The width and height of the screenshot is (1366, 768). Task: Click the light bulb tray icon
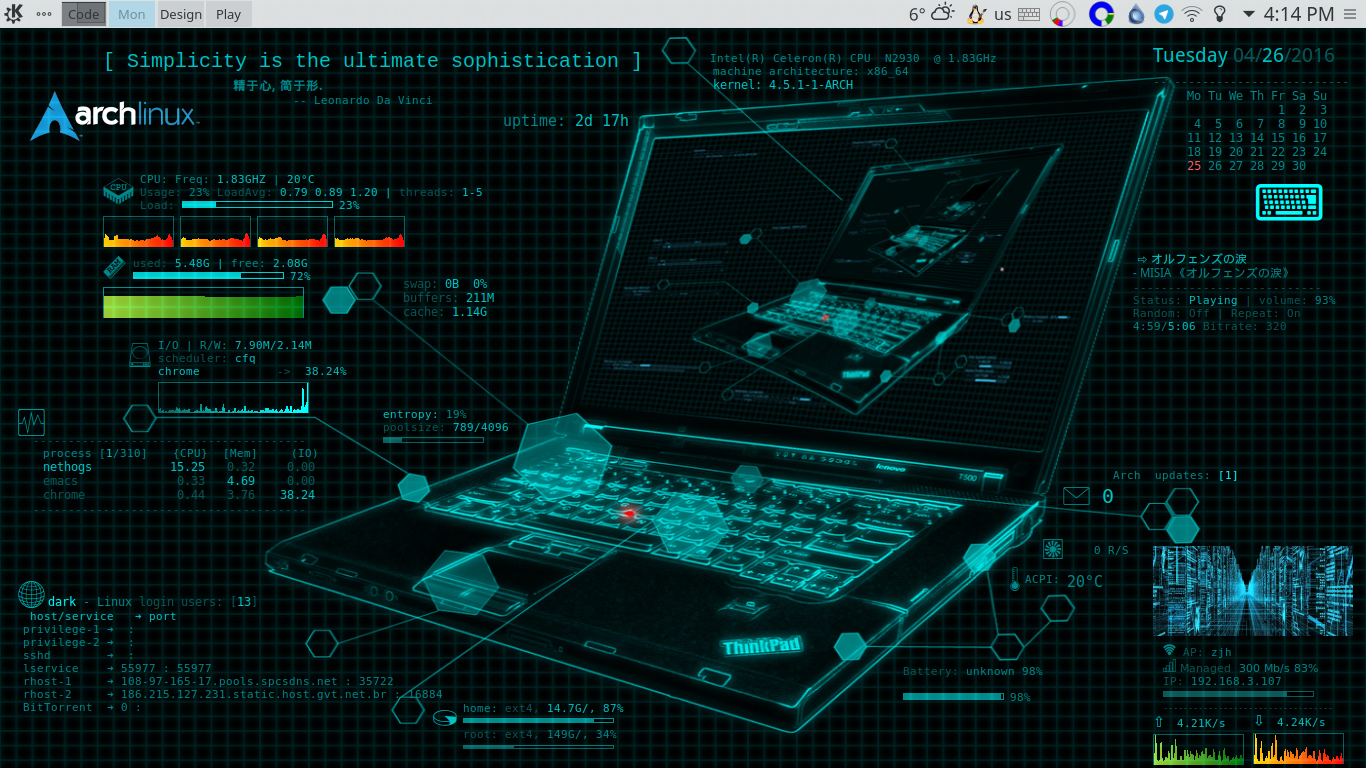(1219, 14)
